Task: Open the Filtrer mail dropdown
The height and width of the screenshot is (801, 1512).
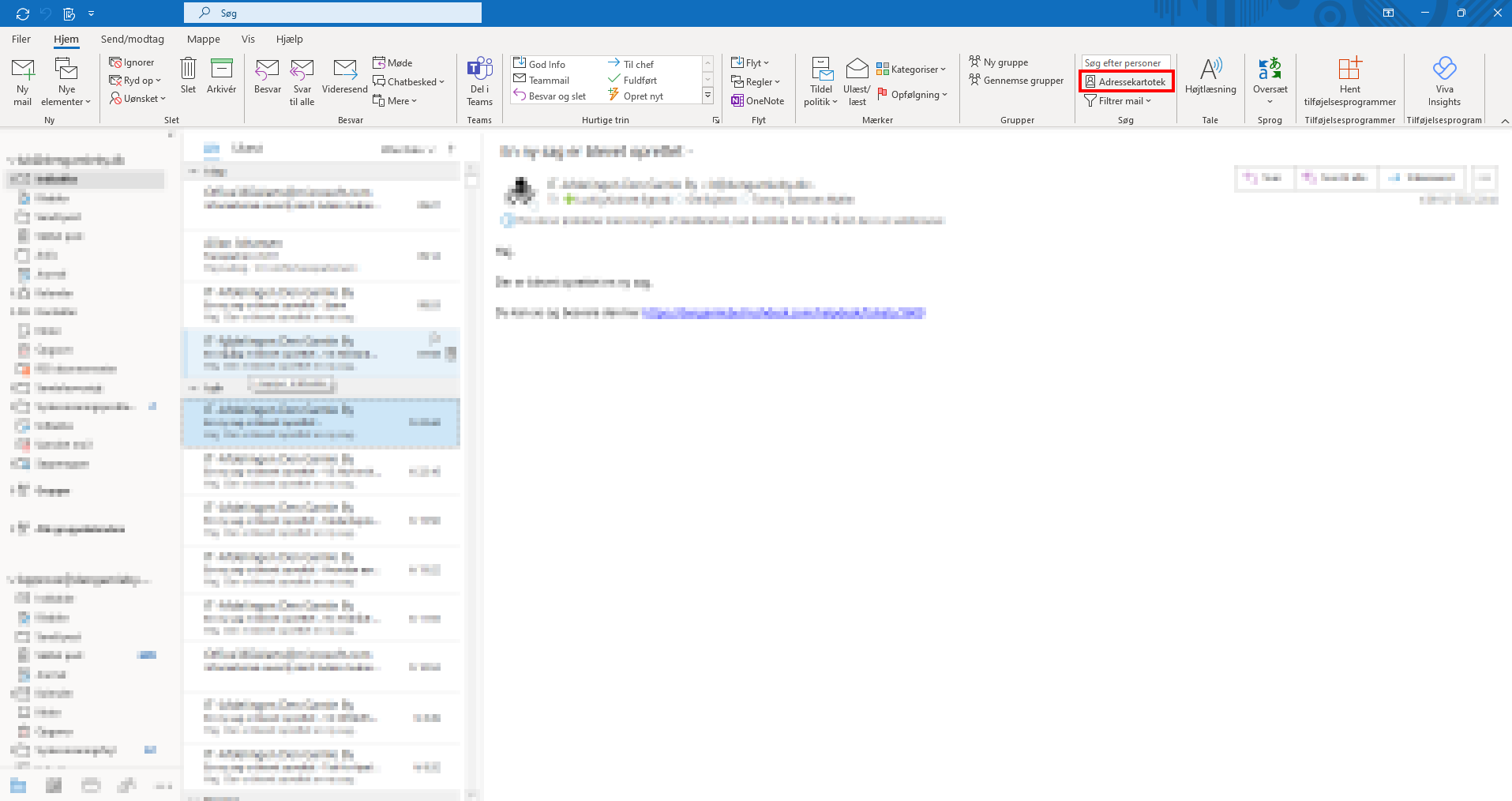Action: pyautogui.click(x=1118, y=100)
